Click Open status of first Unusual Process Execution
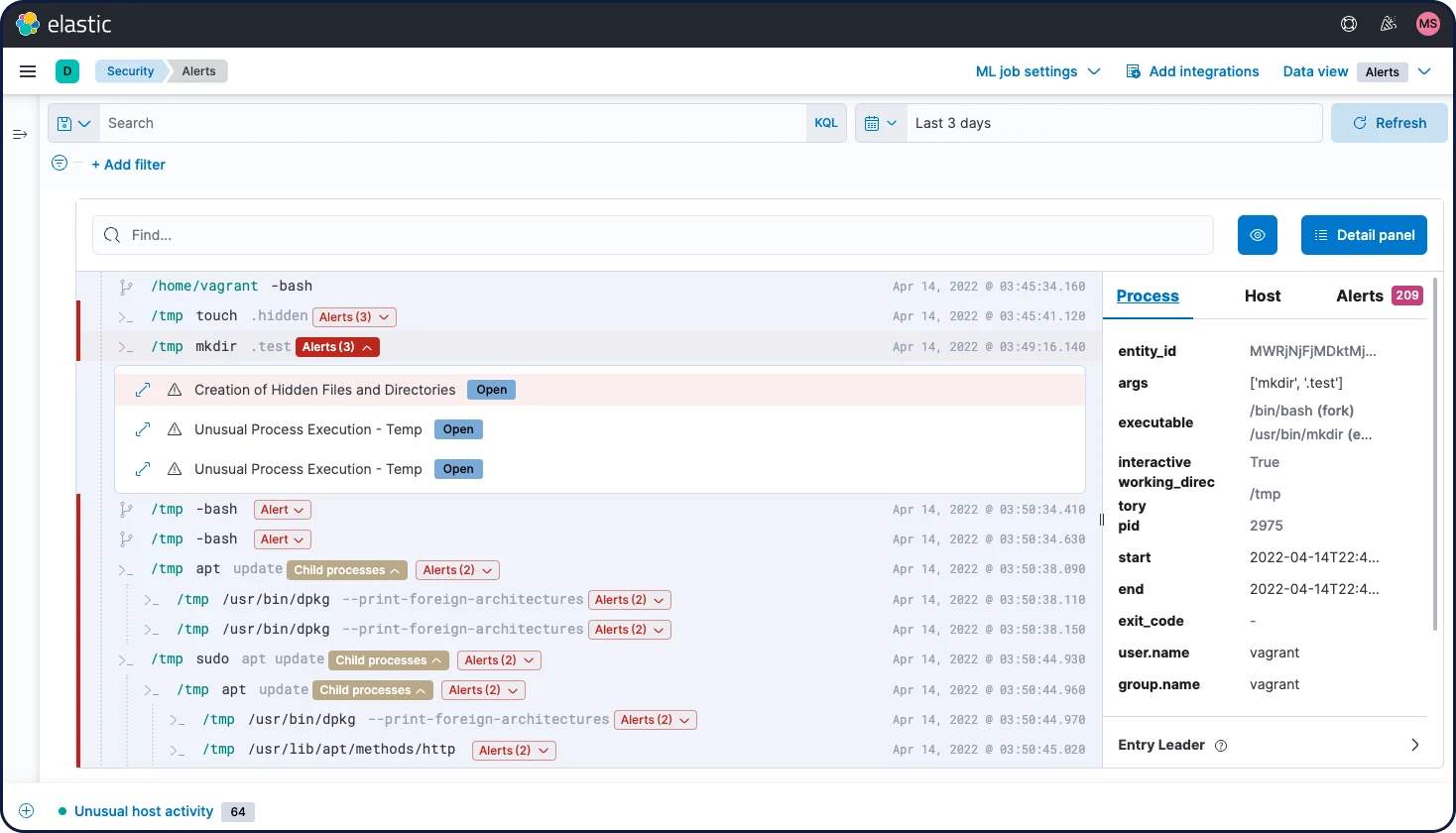 [x=458, y=429]
